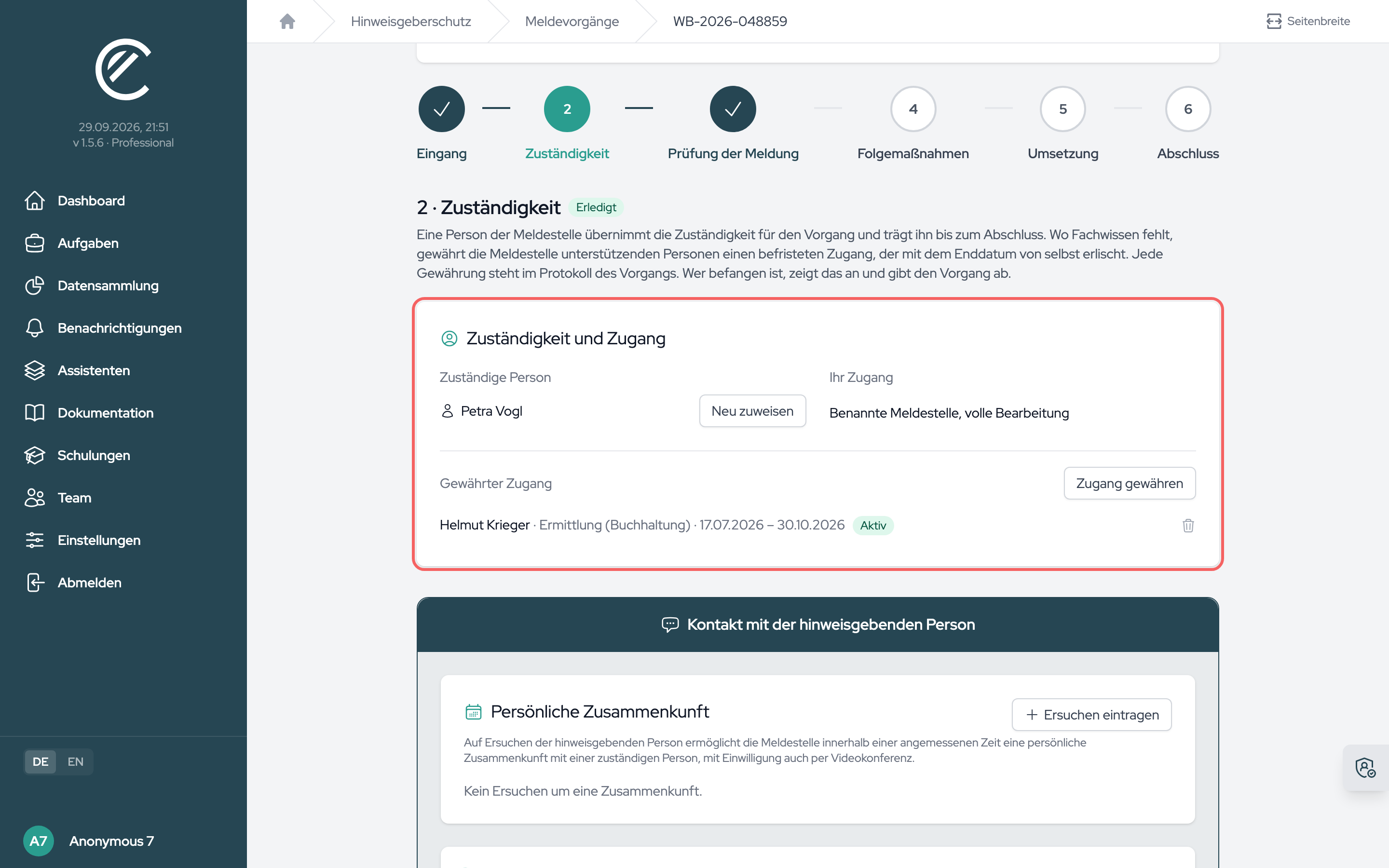Viewport: 1389px width, 868px height.
Task: Click the Team people icon
Action: tap(34, 498)
